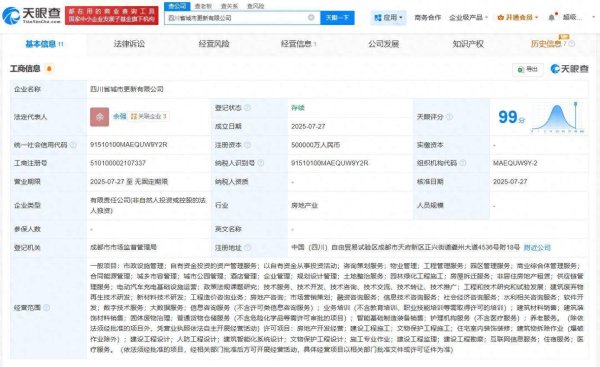Open the user account name menu
This screenshot has width=600, height=367.
tap(572, 18)
